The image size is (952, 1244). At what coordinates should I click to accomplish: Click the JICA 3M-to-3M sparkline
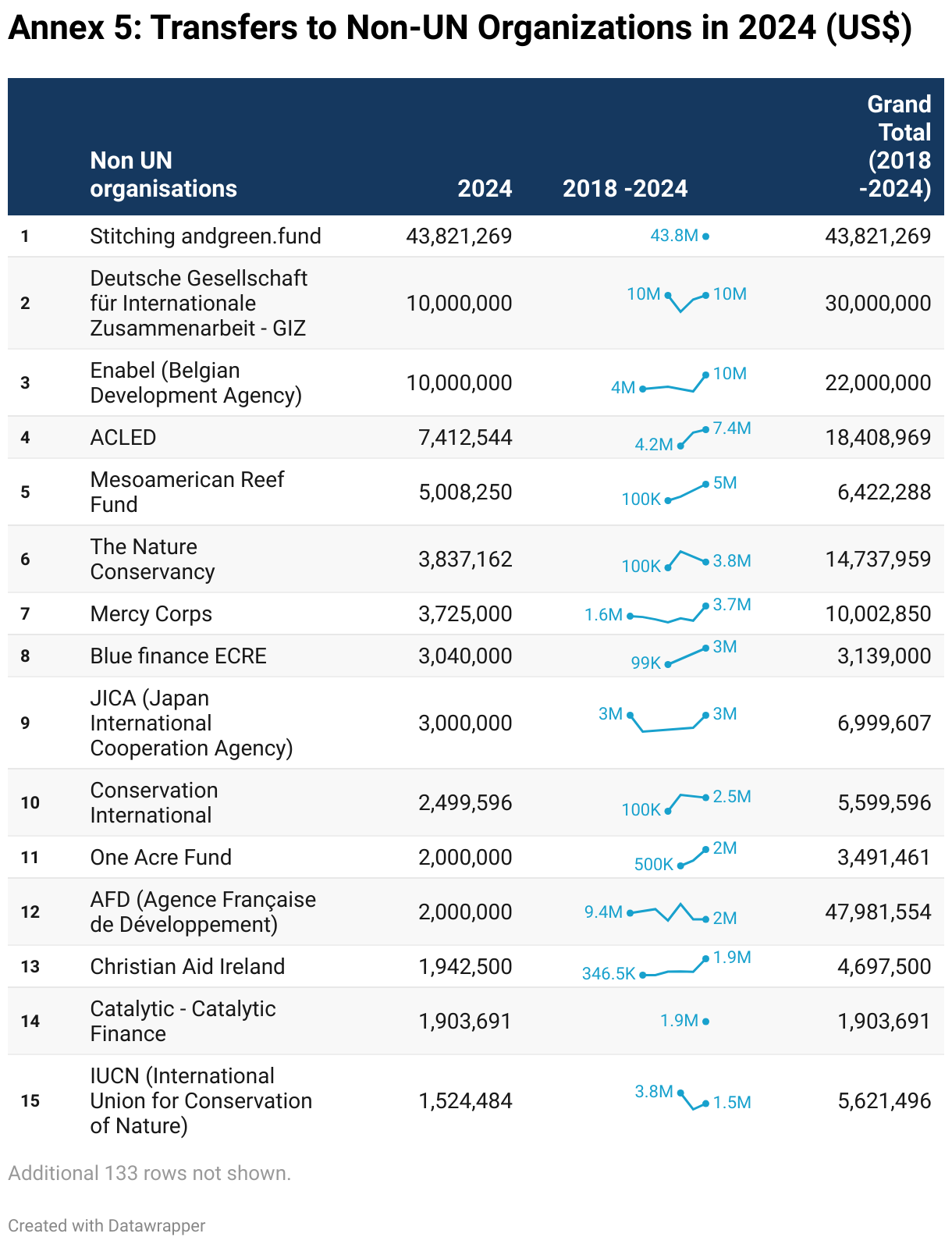(668, 720)
